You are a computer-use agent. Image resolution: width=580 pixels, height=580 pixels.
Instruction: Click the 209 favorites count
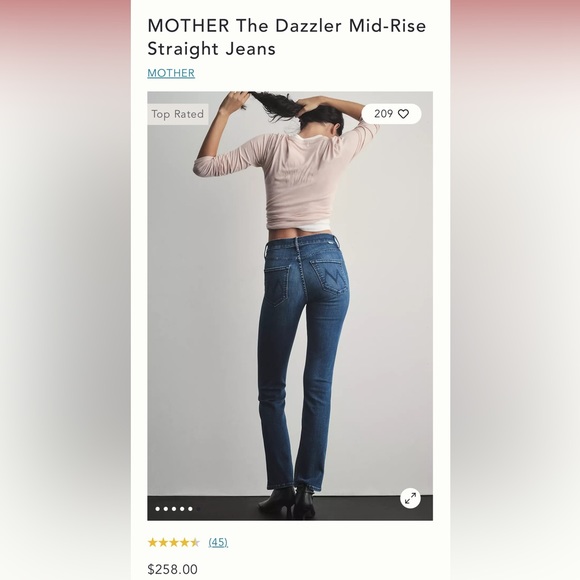click(383, 114)
